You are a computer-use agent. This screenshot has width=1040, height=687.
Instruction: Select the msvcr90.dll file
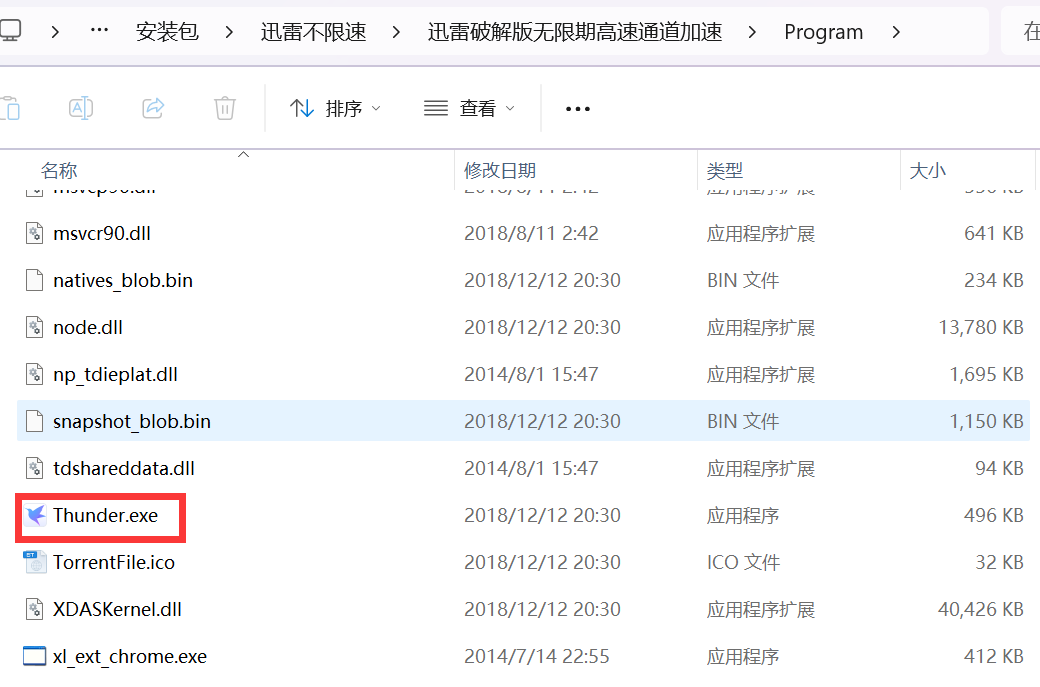pos(101,233)
